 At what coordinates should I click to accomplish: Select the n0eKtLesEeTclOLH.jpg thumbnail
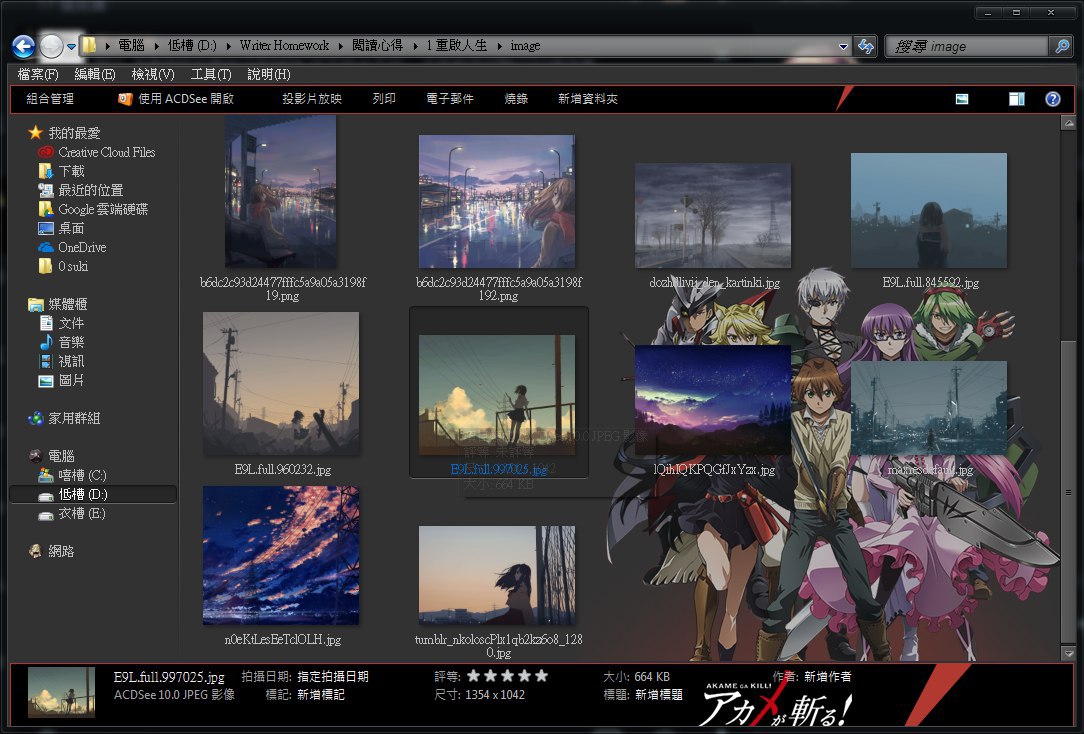tap(282, 555)
